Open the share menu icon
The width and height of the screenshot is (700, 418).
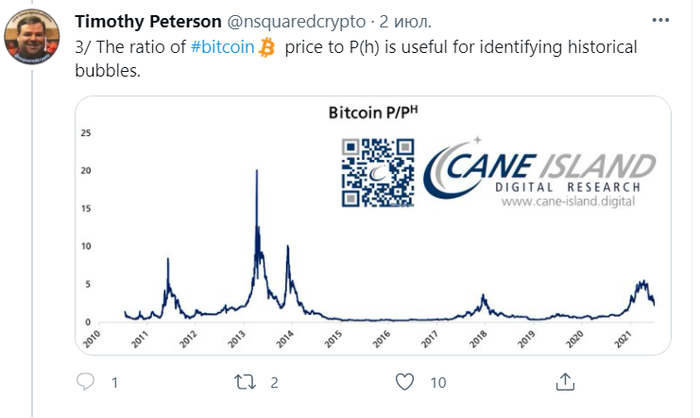564,382
